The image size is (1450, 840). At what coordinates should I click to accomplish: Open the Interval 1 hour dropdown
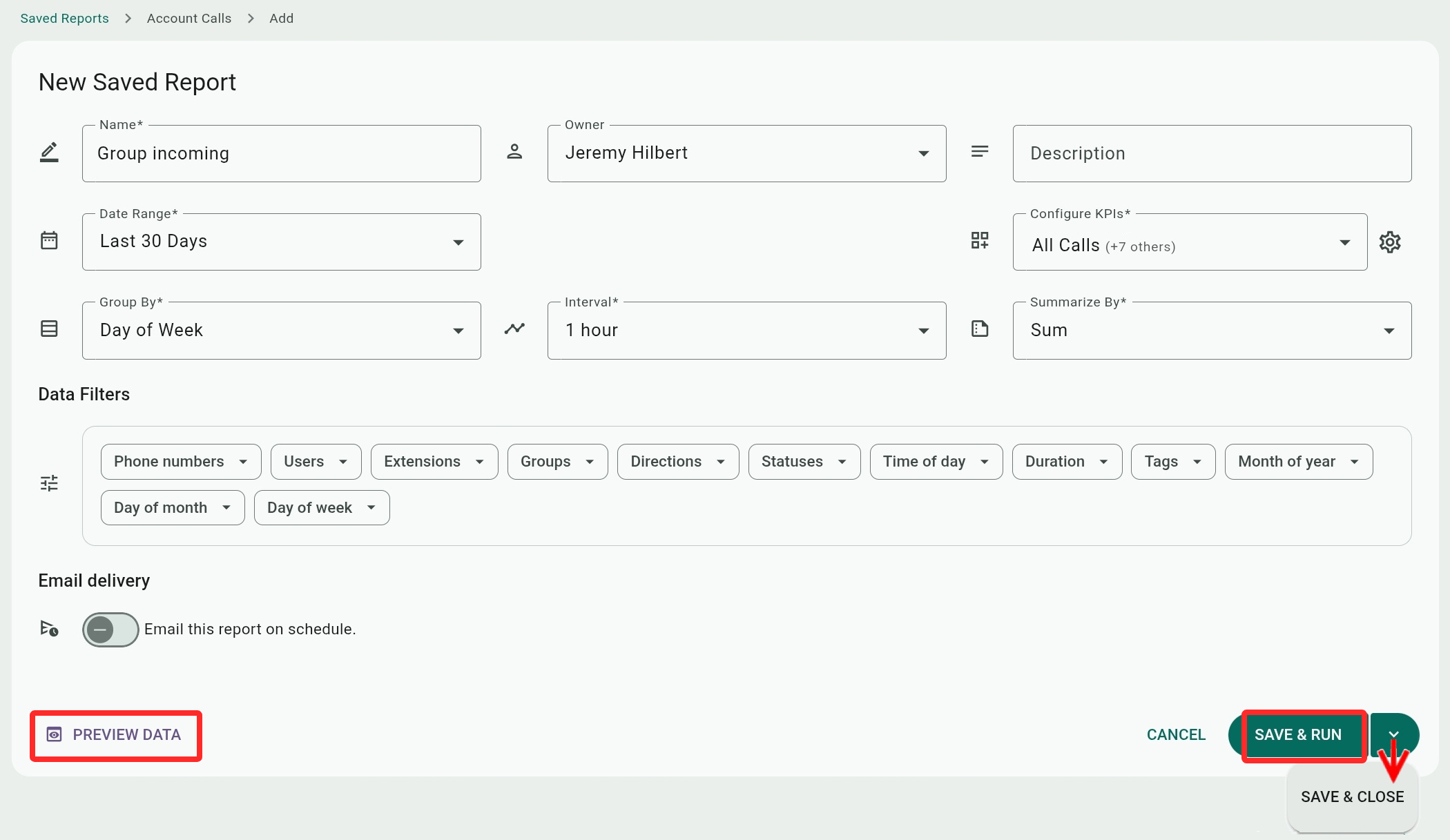(746, 330)
